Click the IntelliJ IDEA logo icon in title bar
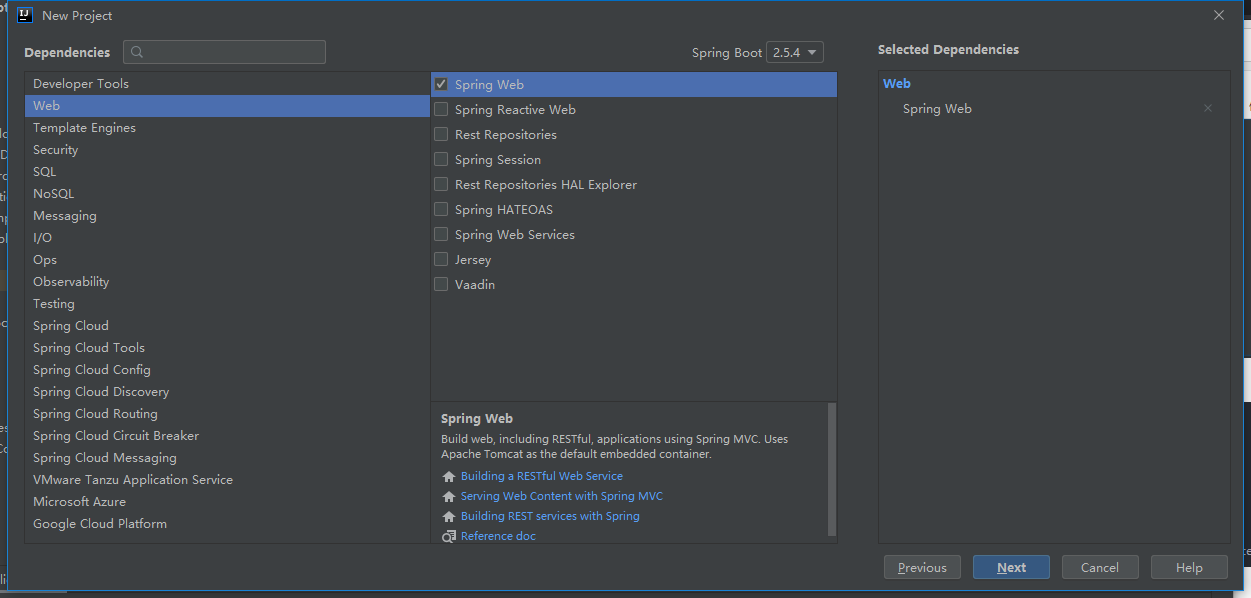This screenshot has width=1251, height=598. click(x=25, y=15)
